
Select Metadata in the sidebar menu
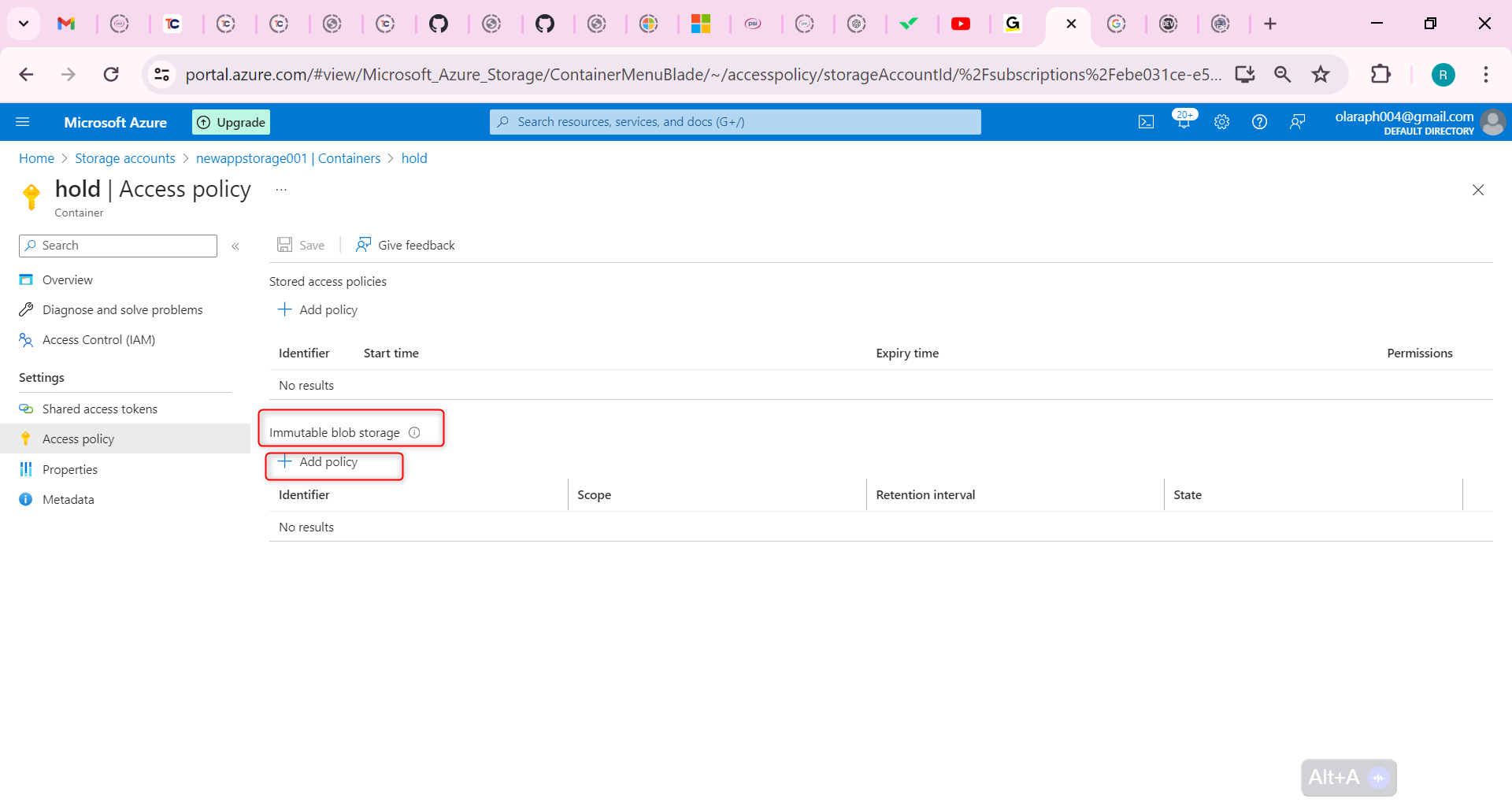tap(69, 498)
